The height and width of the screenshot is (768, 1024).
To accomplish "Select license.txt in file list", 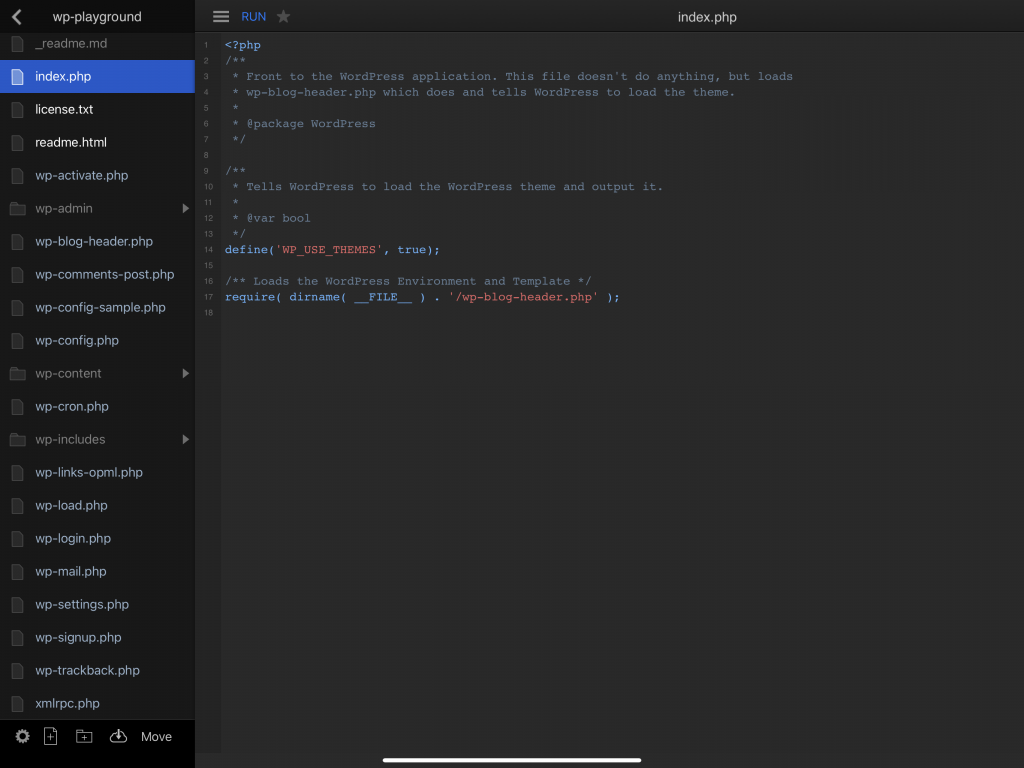I will pyautogui.click(x=64, y=110).
